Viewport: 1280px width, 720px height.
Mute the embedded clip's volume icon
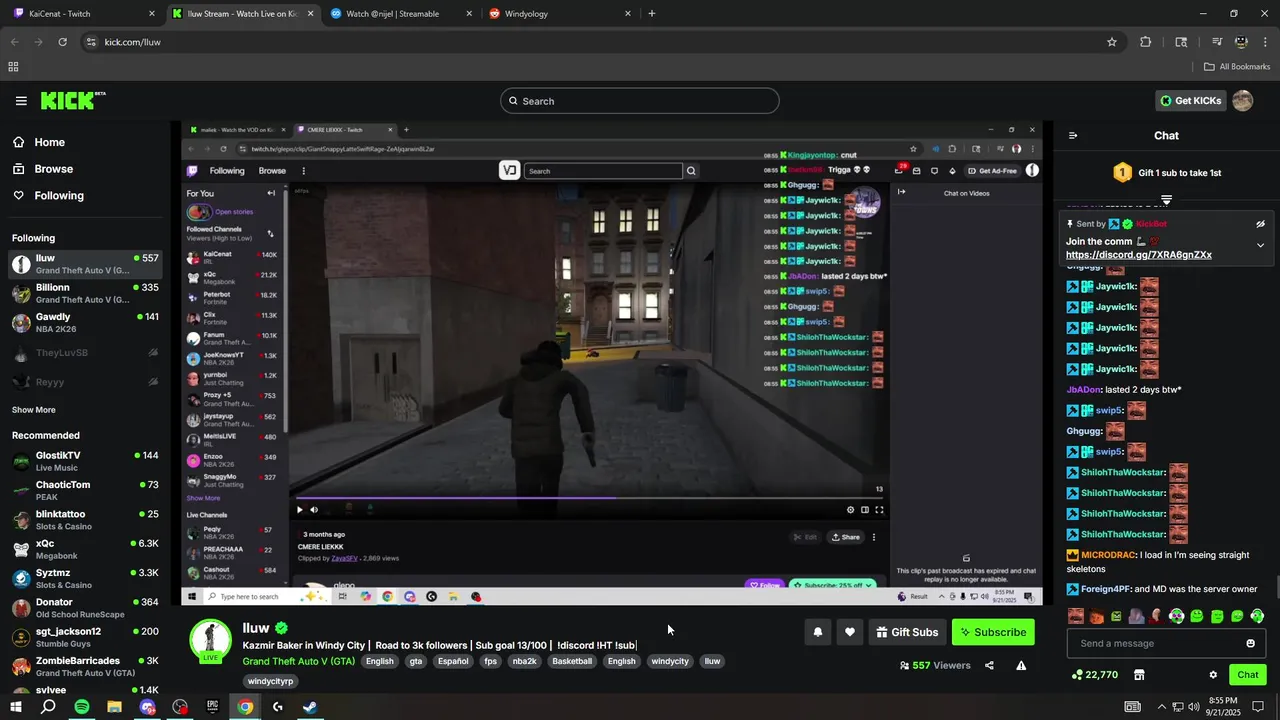point(314,510)
